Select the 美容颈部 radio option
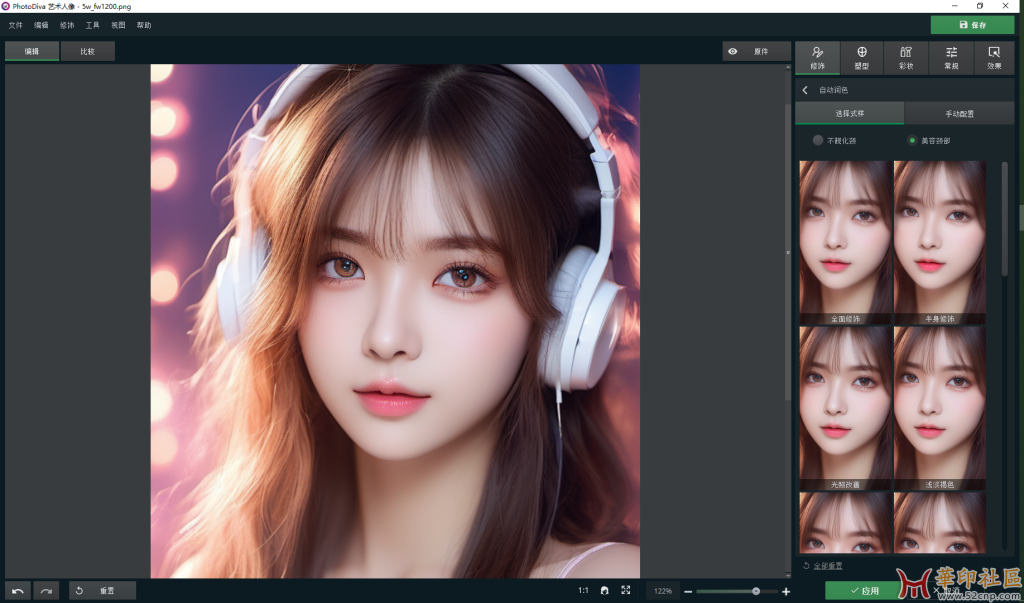Viewport: 1024px width, 603px height. (912, 140)
